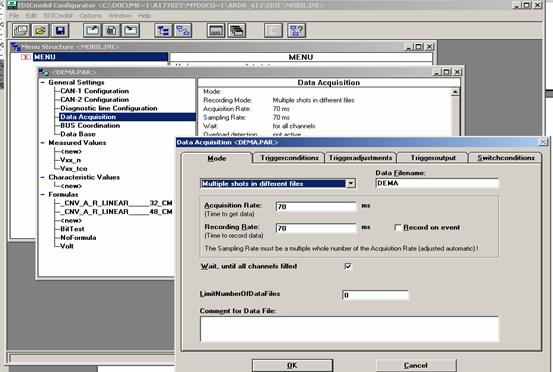
Task: Open the File menu
Action: [14, 16]
